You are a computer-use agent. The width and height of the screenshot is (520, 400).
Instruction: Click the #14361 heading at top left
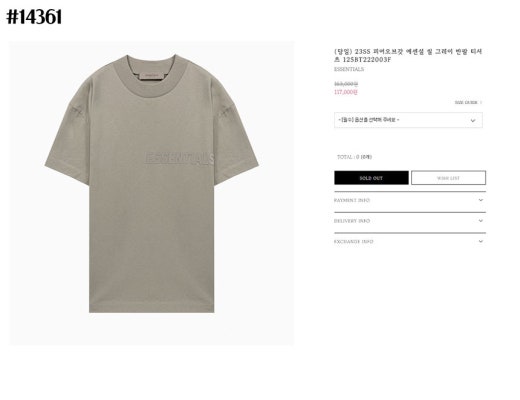coord(34,17)
